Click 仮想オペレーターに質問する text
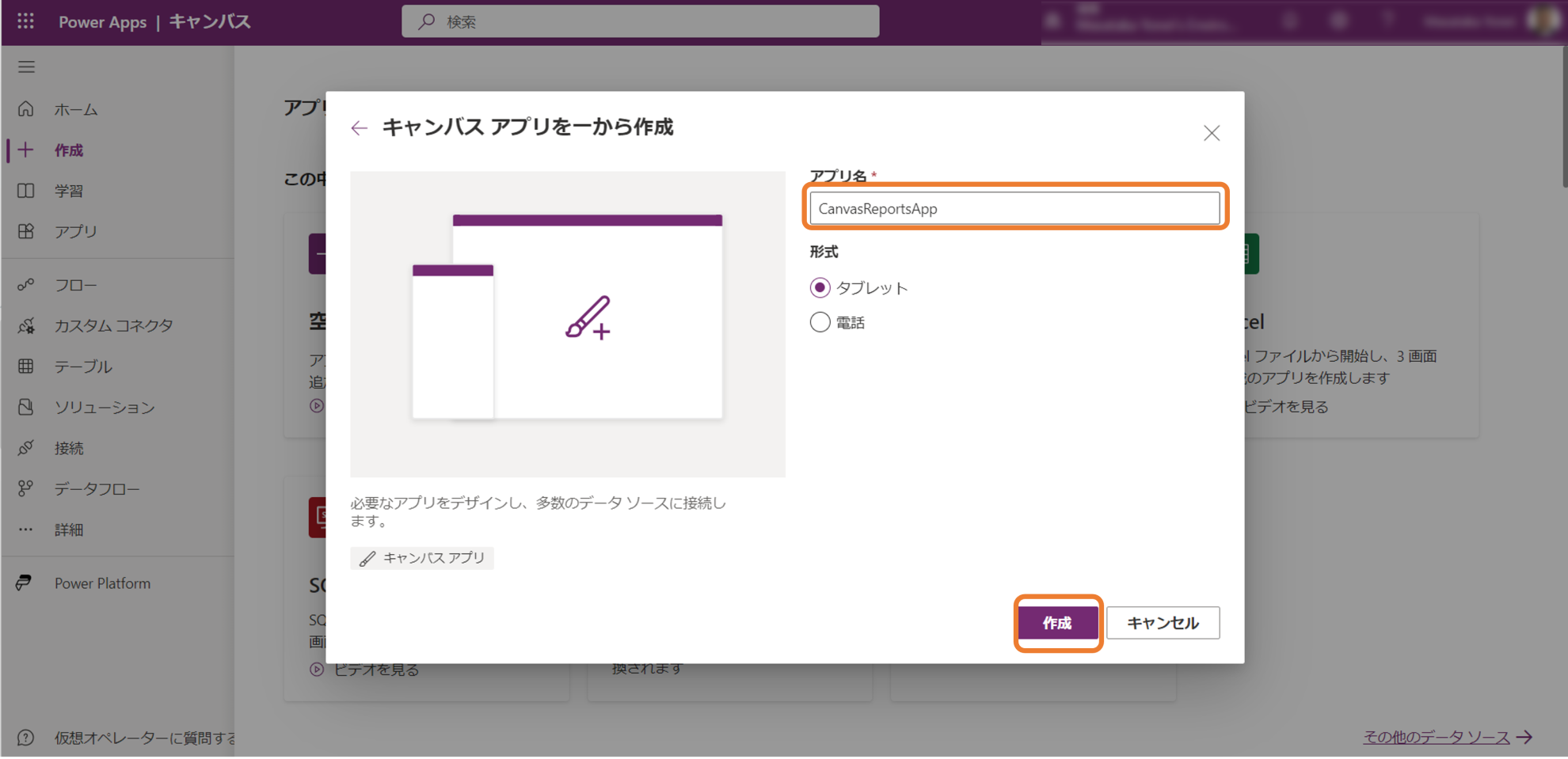Screen dimensions: 1568x759 (x=144, y=738)
